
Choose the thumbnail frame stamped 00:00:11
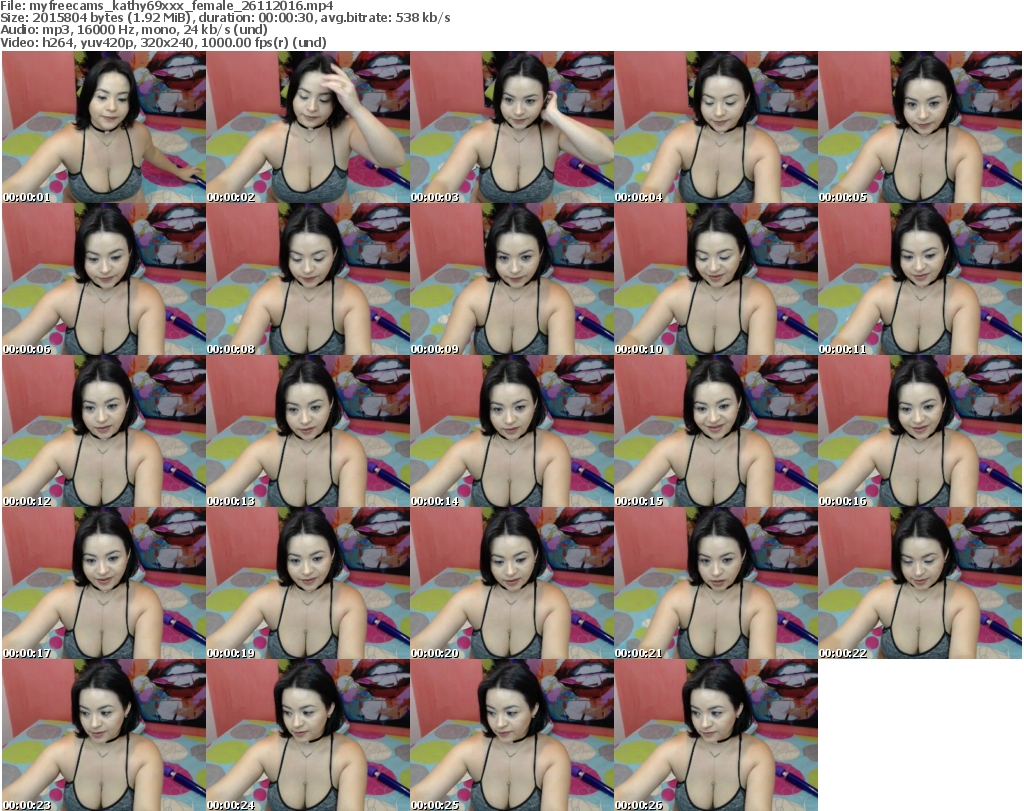click(x=920, y=279)
